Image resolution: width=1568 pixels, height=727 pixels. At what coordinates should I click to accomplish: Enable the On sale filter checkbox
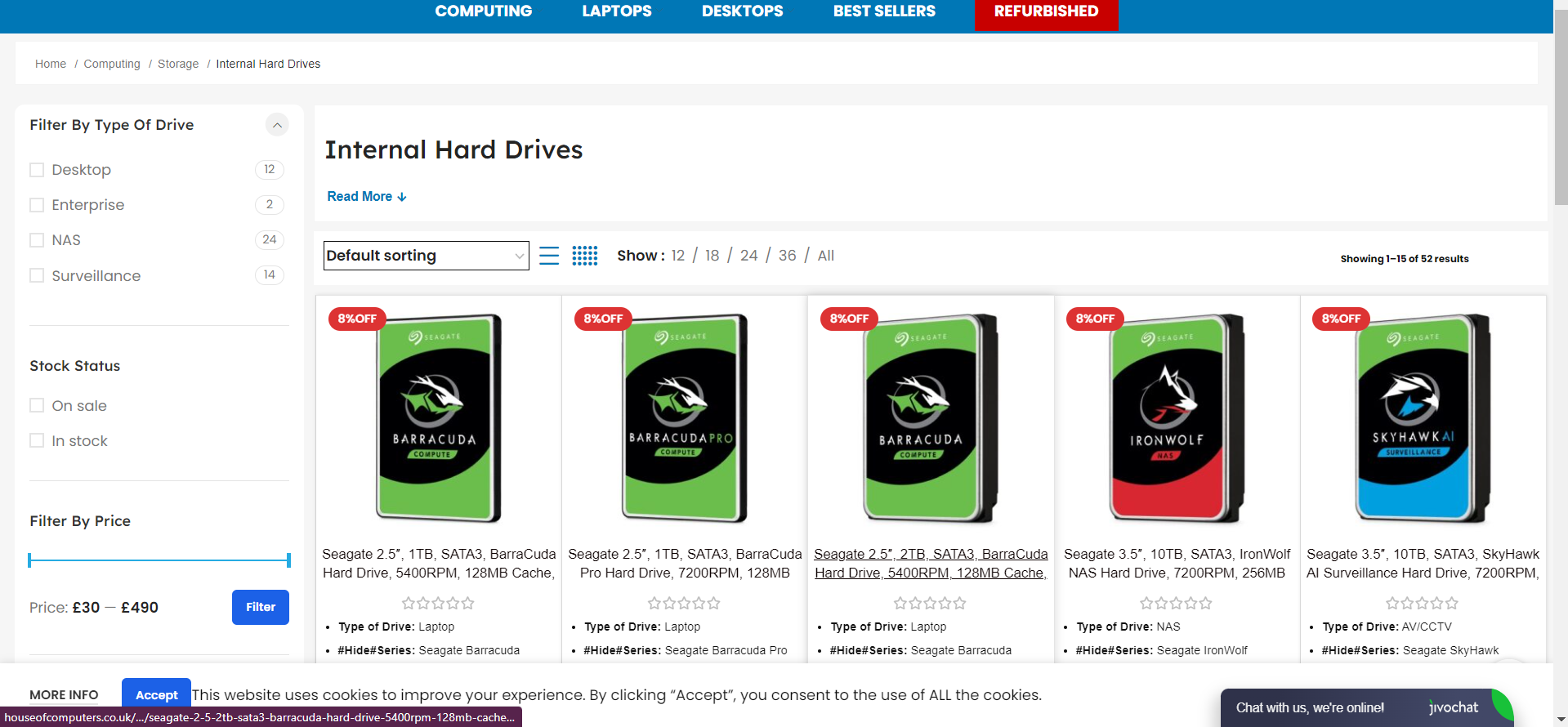pyautogui.click(x=37, y=405)
